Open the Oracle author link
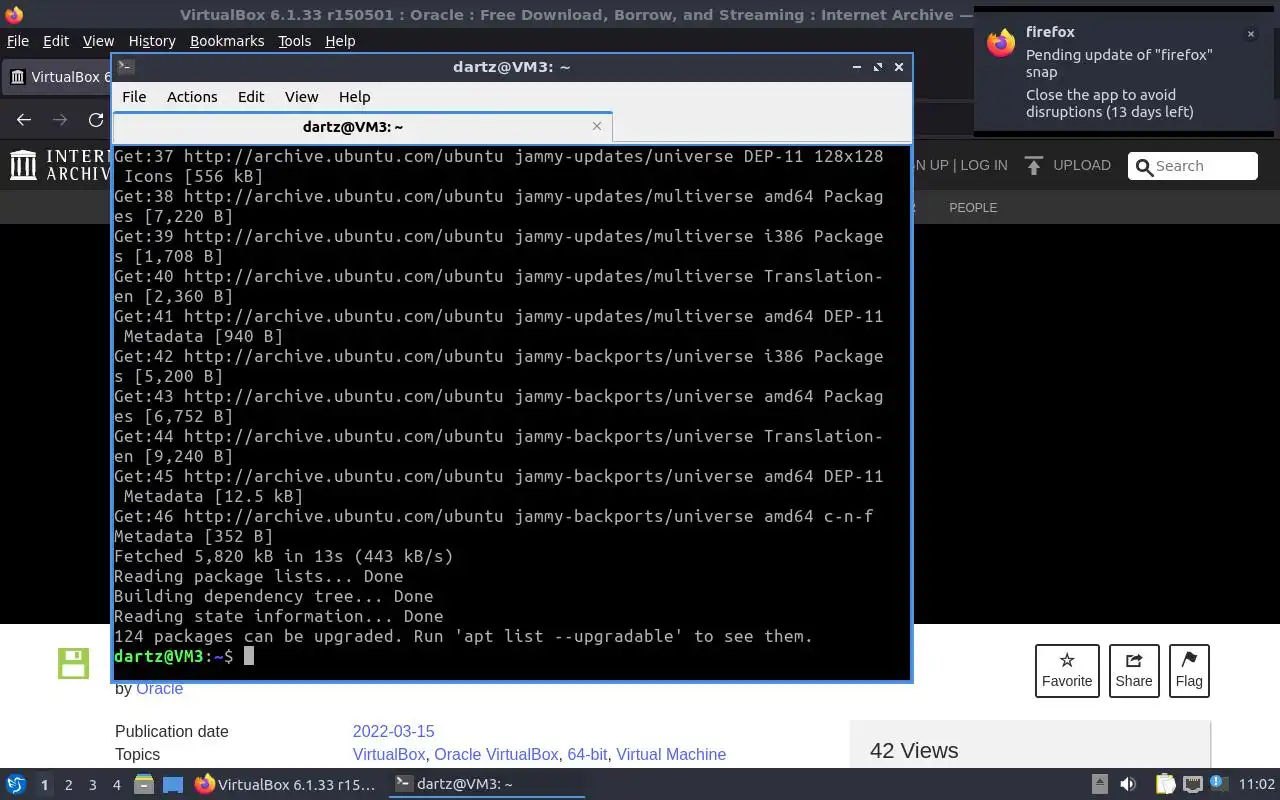This screenshot has height=800, width=1280. coord(160,688)
